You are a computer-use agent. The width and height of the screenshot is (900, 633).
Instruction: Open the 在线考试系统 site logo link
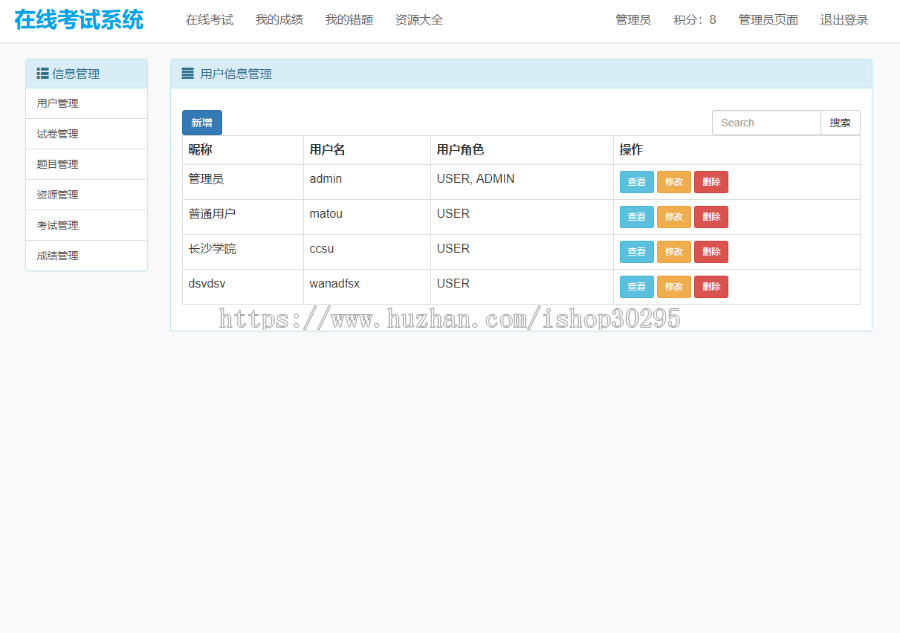click(x=79, y=20)
